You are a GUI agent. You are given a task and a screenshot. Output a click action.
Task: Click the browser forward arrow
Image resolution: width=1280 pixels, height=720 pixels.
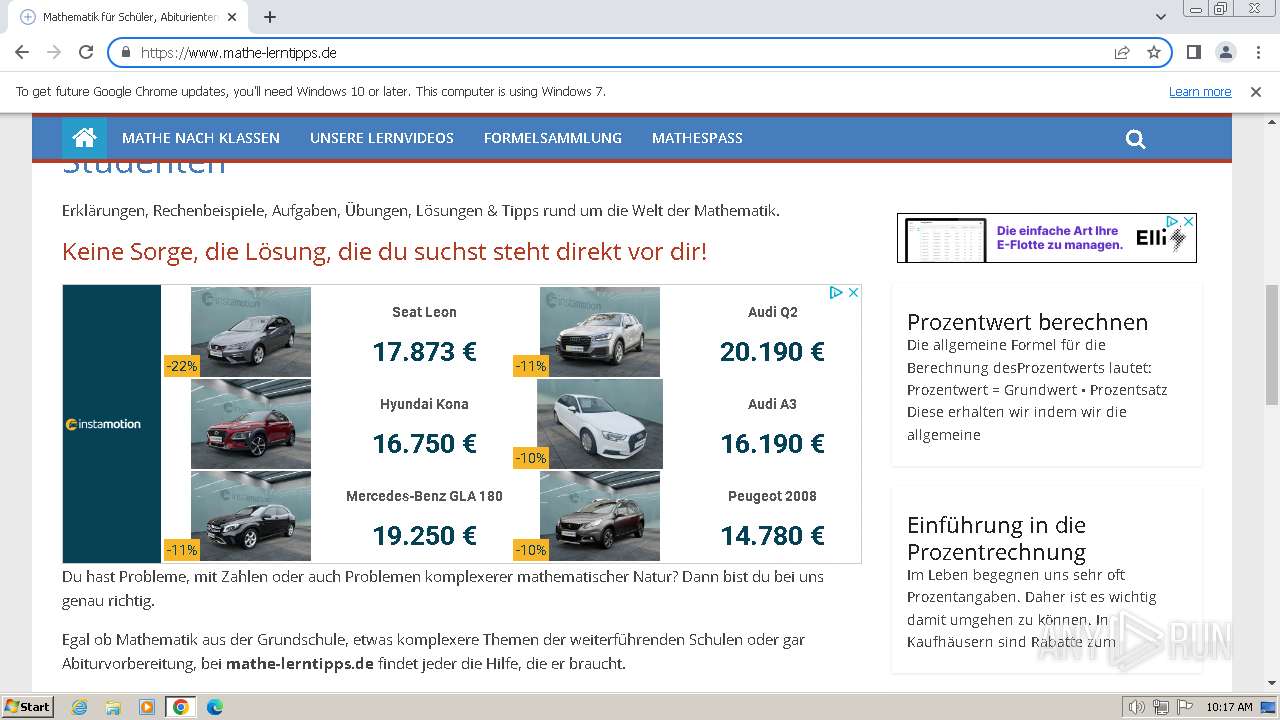[54, 52]
